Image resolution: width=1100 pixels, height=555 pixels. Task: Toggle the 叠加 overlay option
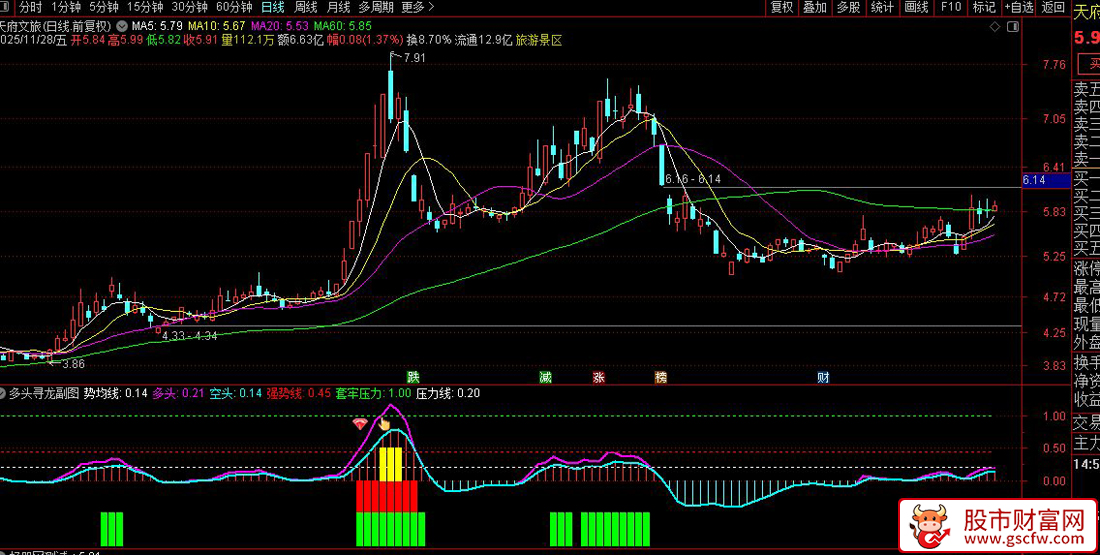coord(815,7)
